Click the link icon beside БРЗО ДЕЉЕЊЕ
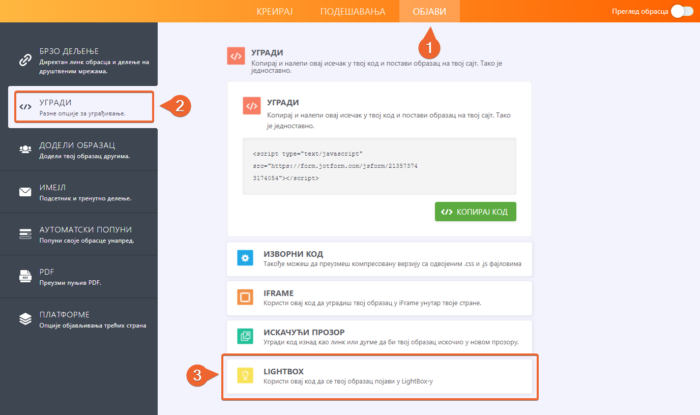Image resolution: width=700 pixels, height=415 pixels. (25, 60)
